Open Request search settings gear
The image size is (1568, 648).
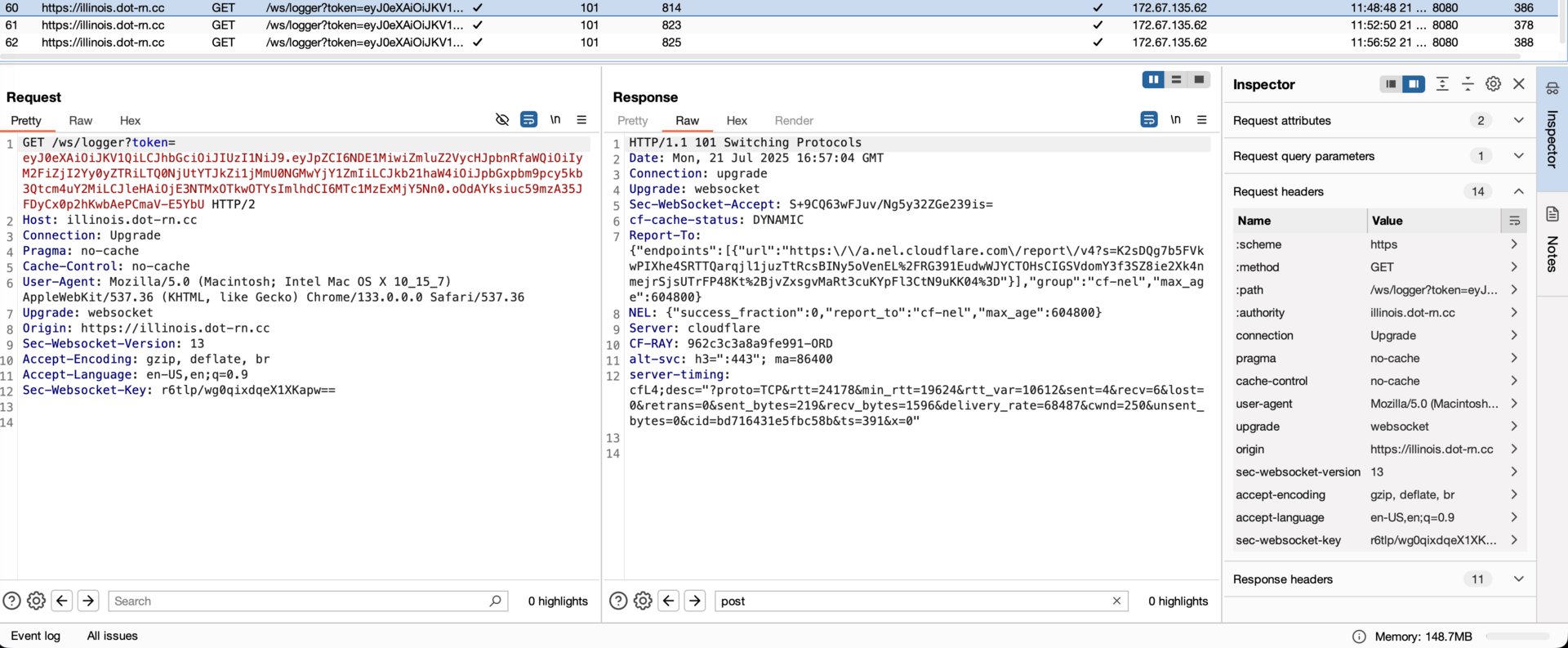[36, 601]
